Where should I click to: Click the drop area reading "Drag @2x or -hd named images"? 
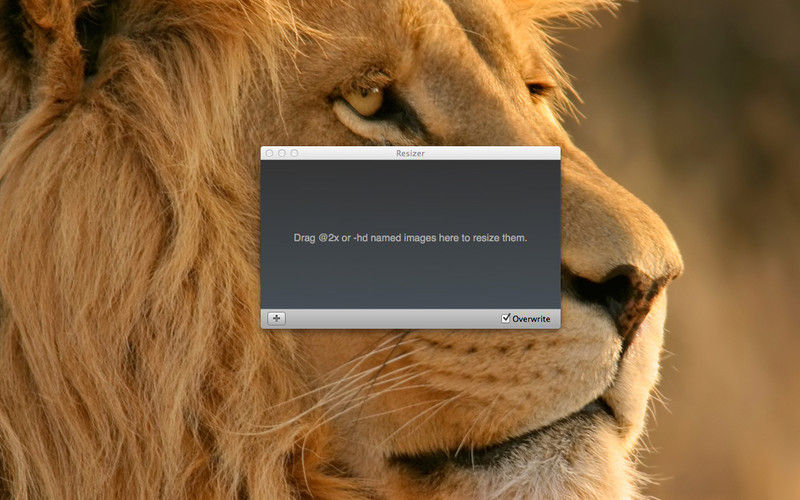(x=410, y=234)
